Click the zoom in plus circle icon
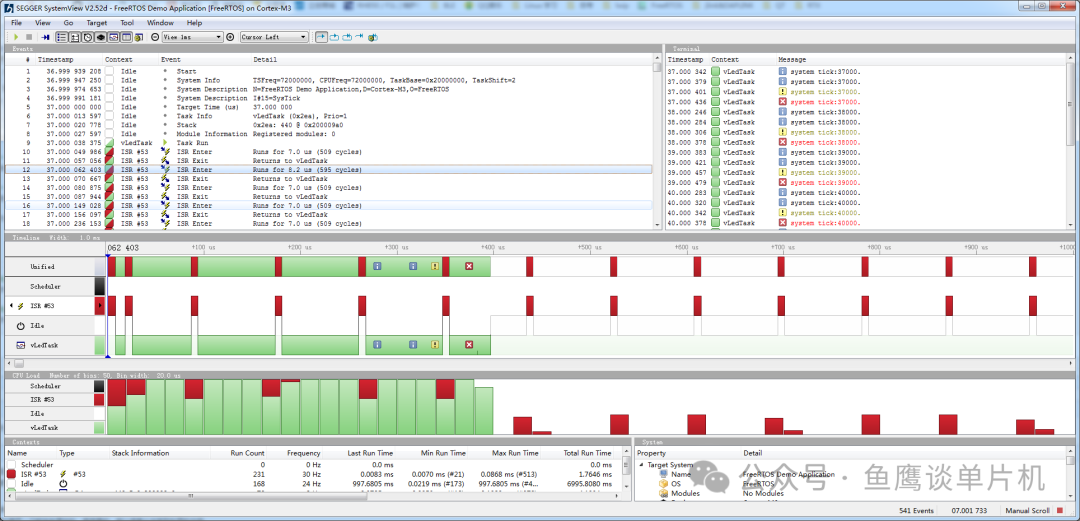 230,37
